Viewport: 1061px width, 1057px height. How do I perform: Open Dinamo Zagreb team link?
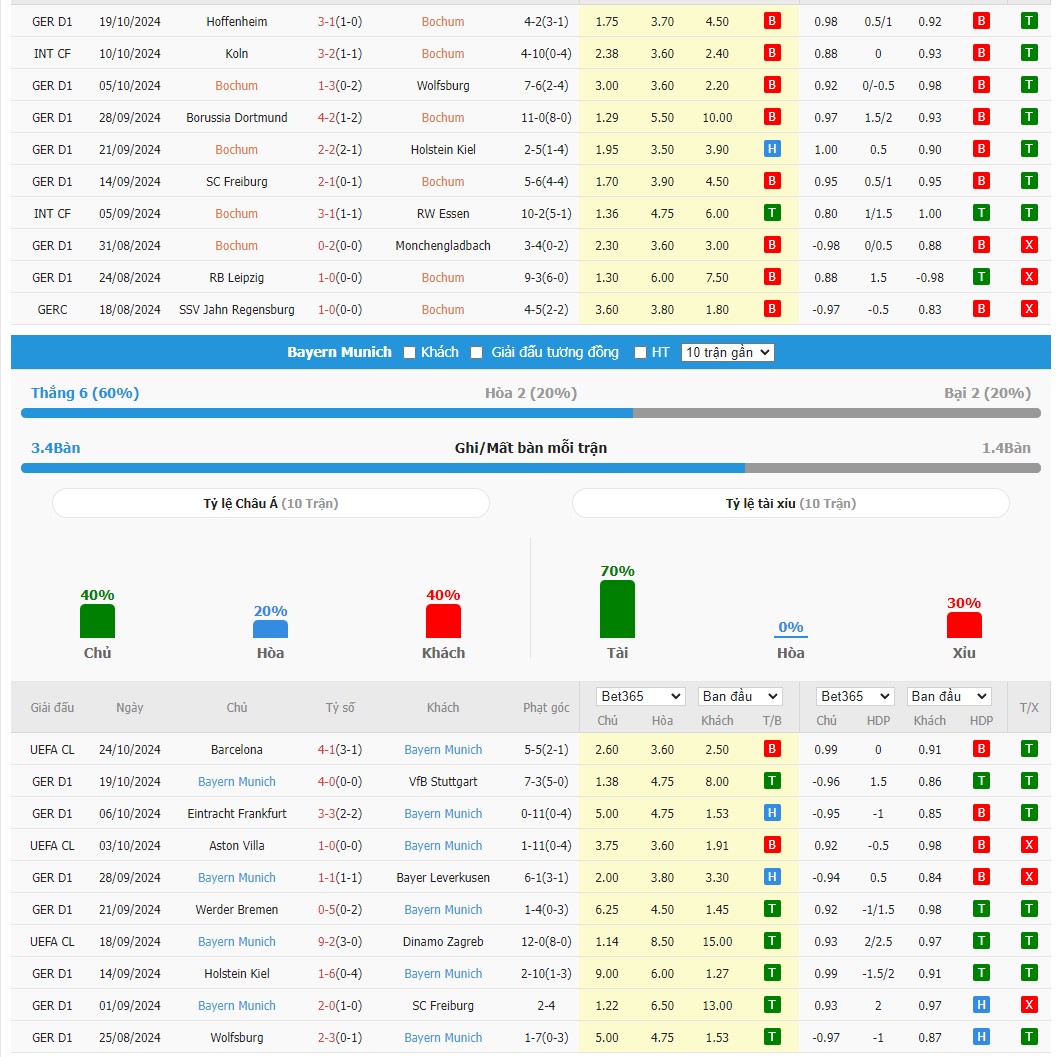click(443, 941)
